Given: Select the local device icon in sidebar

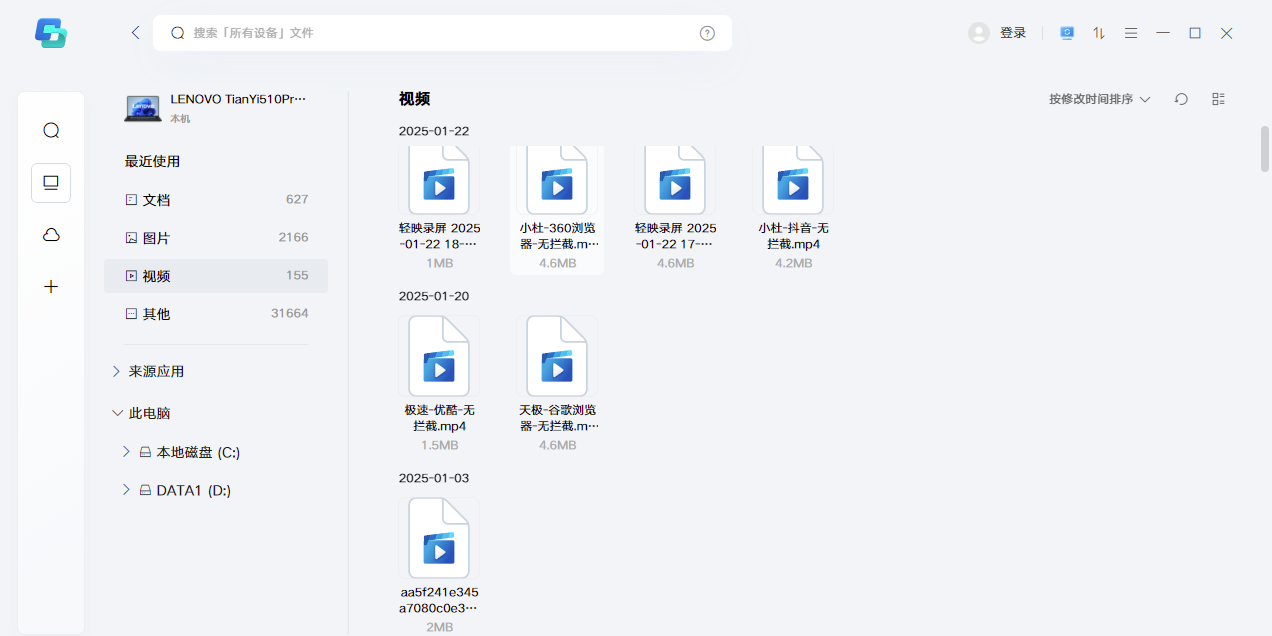Looking at the screenshot, I should pyautogui.click(x=51, y=183).
